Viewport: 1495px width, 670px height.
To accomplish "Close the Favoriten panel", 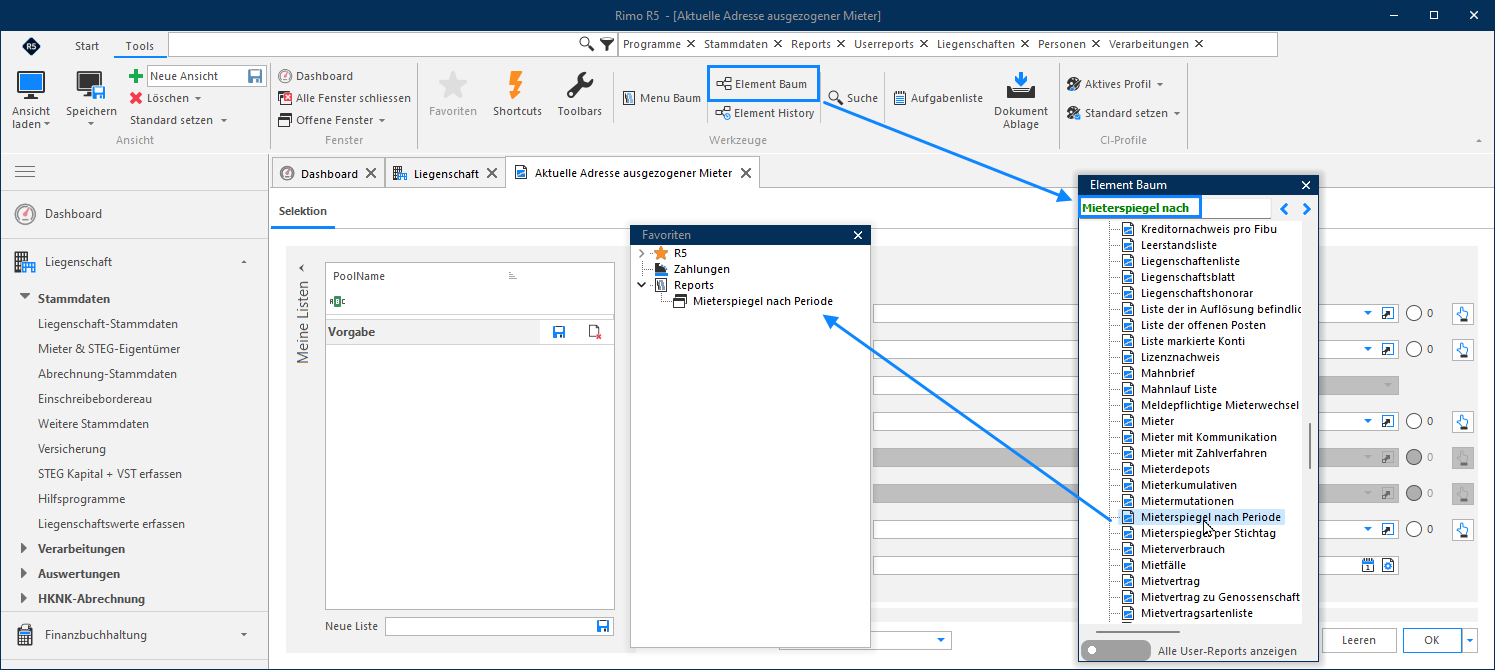I will [x=857, y=235].
